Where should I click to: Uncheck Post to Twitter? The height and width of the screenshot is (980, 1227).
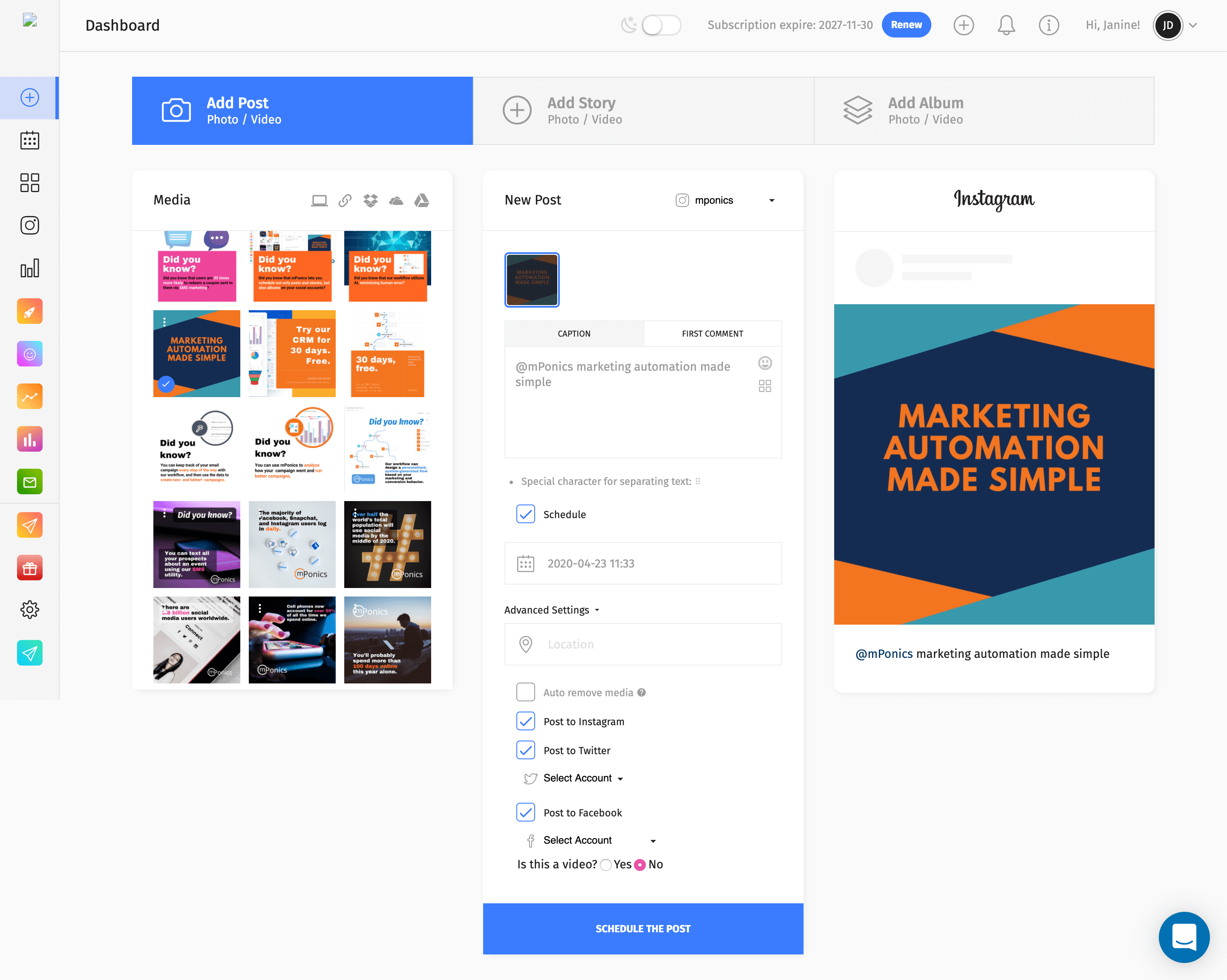(x=525, y=750)
